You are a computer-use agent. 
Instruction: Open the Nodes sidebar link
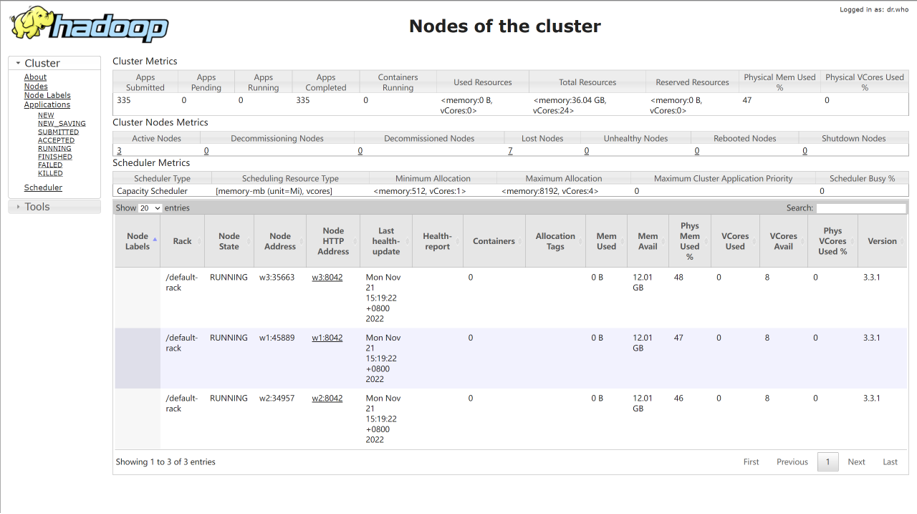pos(36,87)
